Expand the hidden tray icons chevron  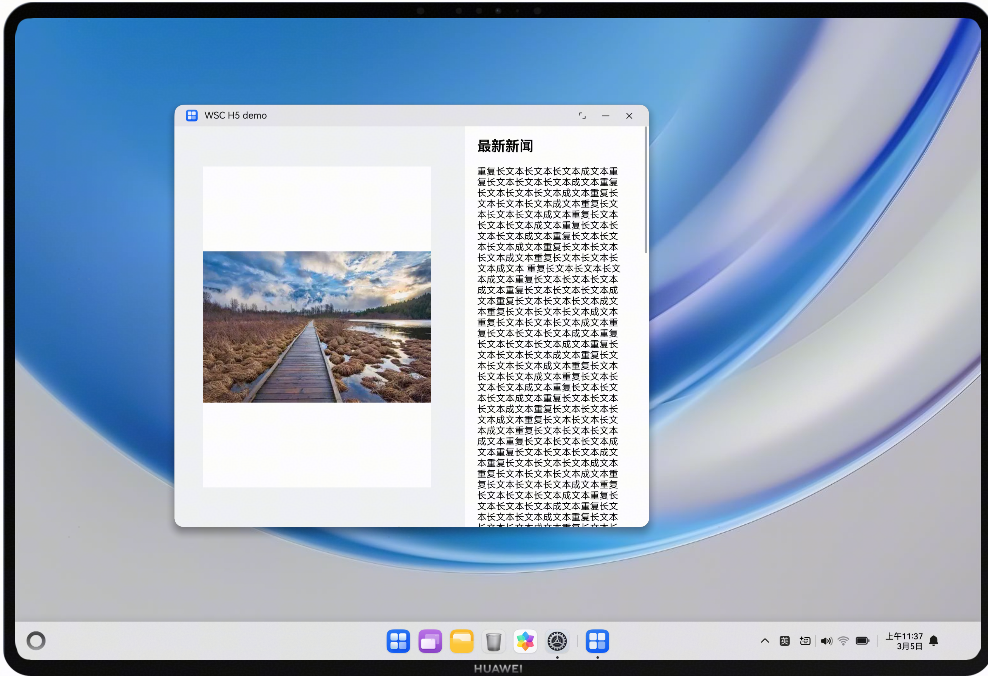pyautogui.click(x=765, y=641)
